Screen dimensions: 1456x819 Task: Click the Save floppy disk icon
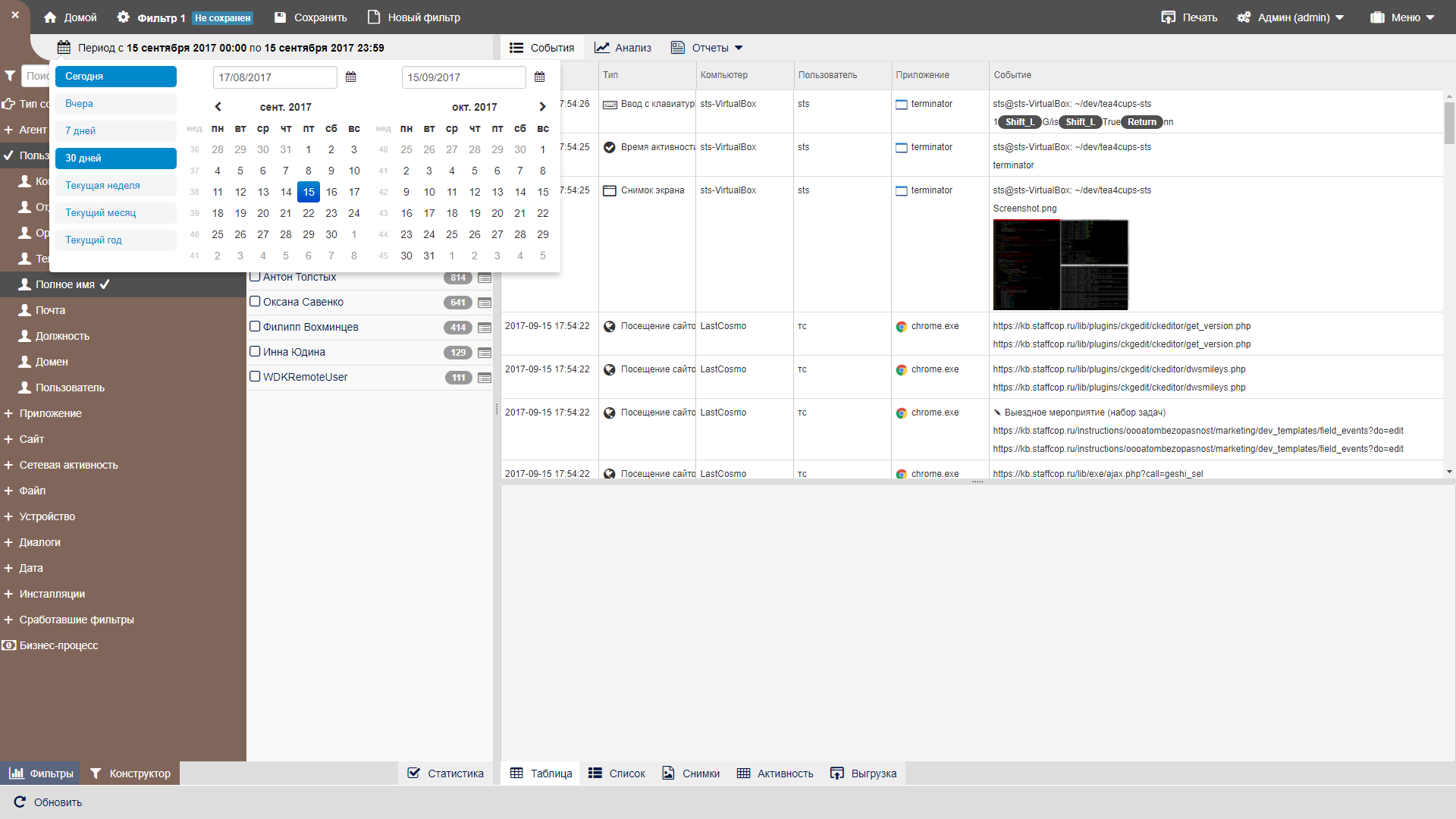click(x=281, y=17)
